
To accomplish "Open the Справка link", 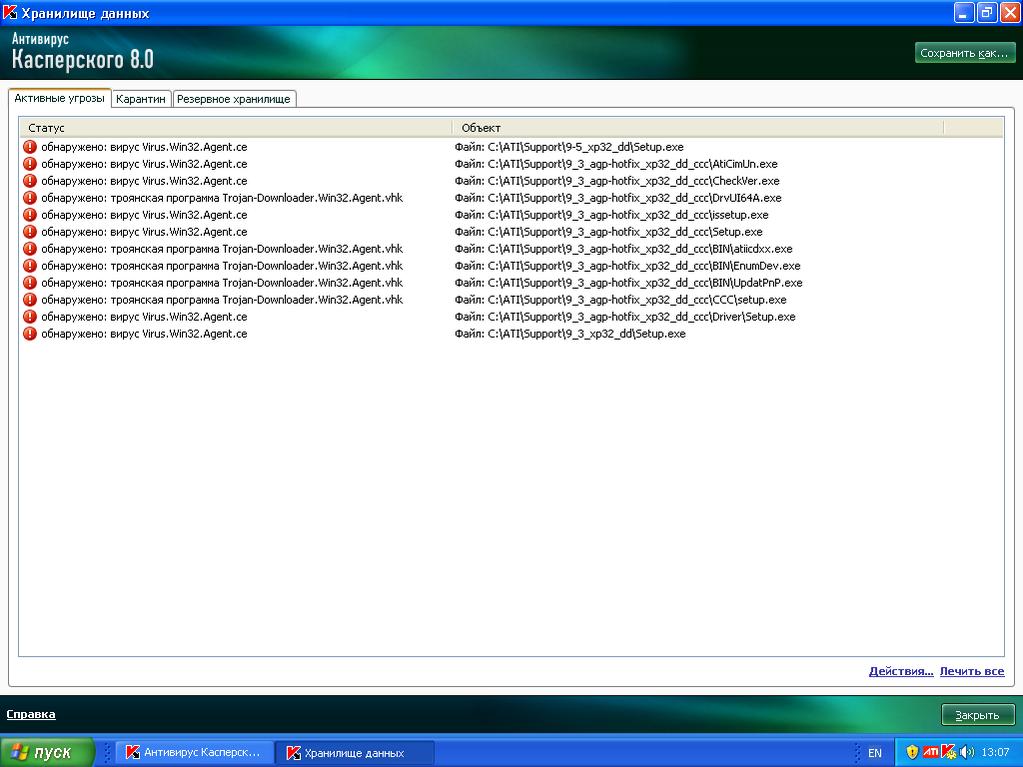I will 31,714.
